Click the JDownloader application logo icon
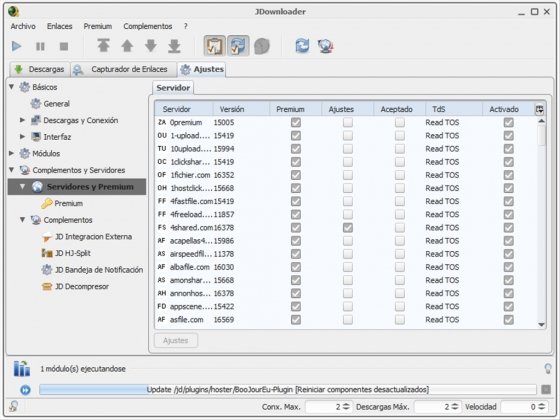 coord(14,12)
